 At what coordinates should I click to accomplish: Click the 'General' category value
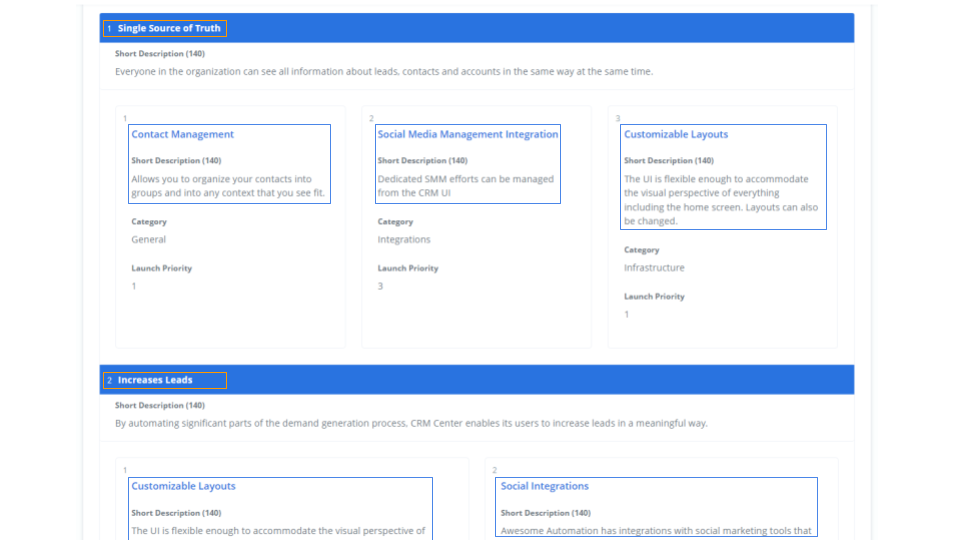148,239
